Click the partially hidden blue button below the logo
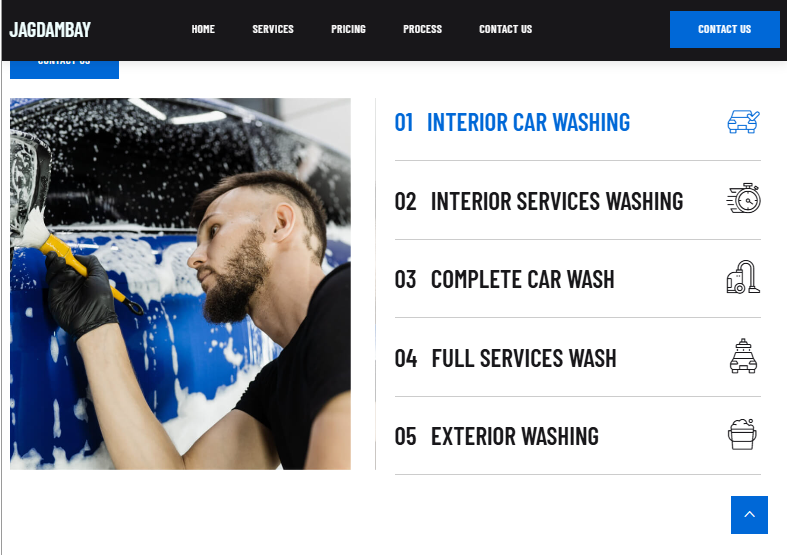 [x=64, y=70]
